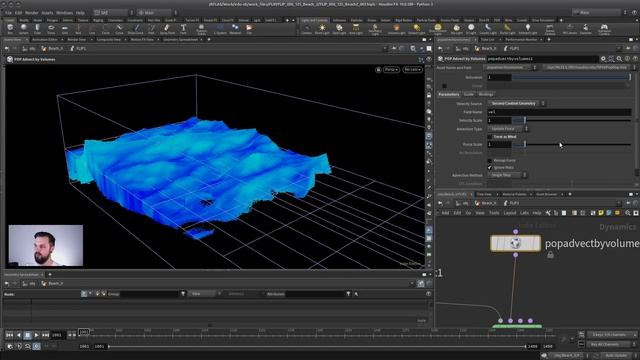Open the File menu
The image size is (640, 360).
click(x=8, y=13)
